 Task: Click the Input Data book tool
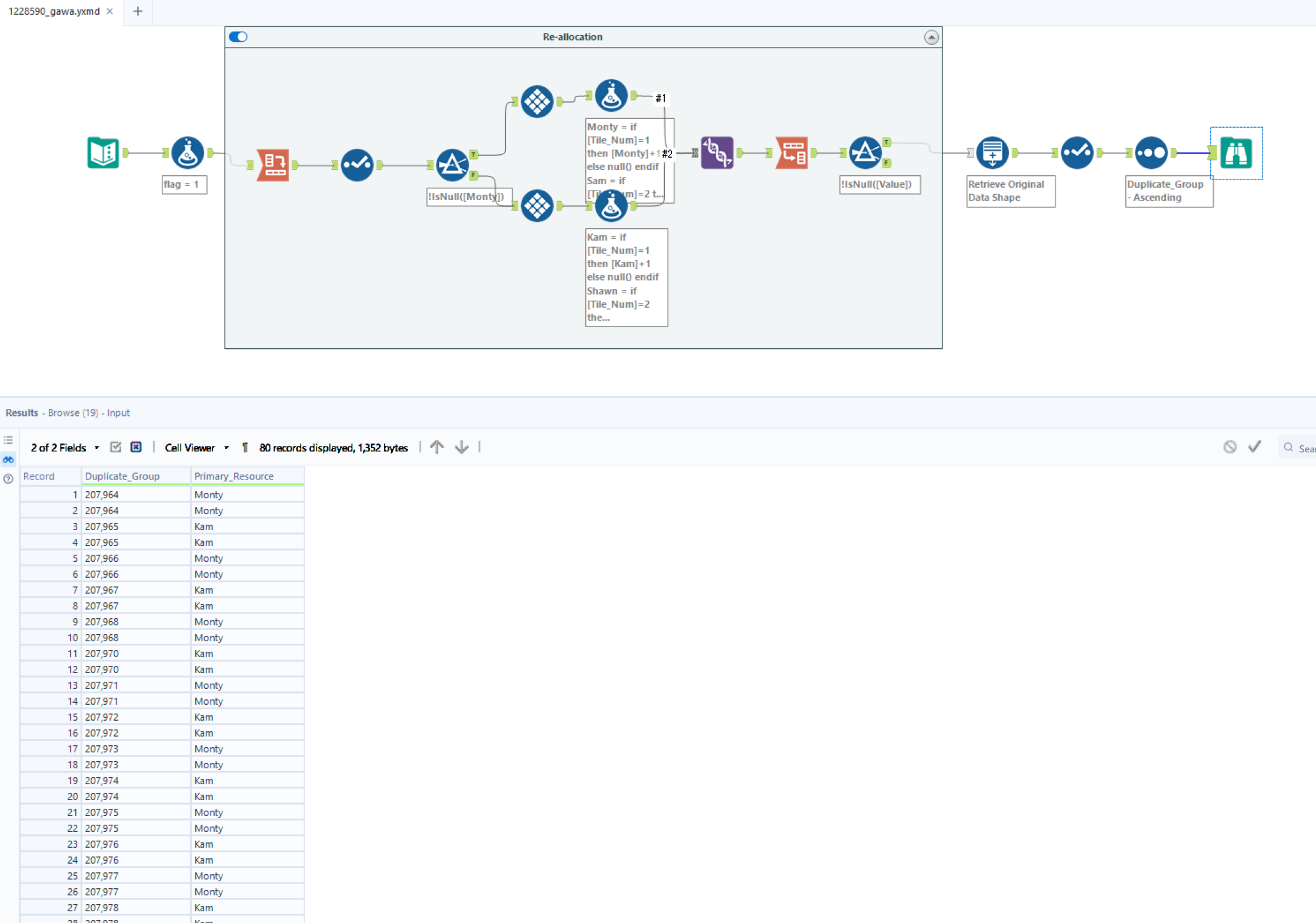coord(103,153)
